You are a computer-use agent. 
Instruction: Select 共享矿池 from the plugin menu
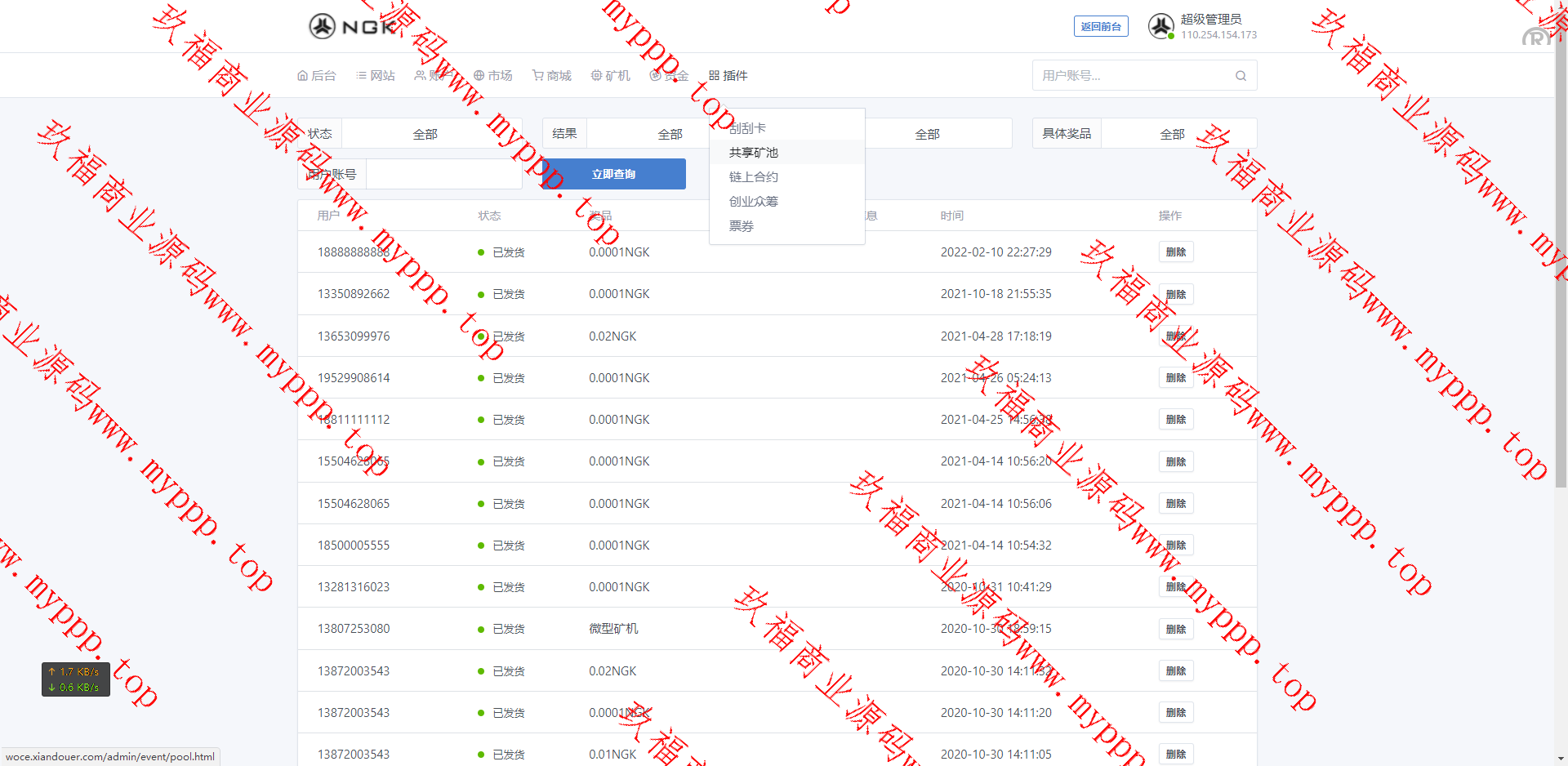753,153
